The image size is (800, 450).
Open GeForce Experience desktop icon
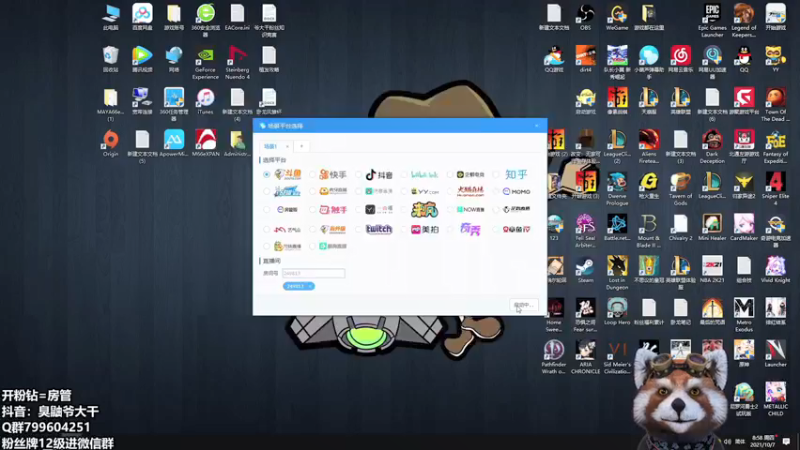click(205, 63)
